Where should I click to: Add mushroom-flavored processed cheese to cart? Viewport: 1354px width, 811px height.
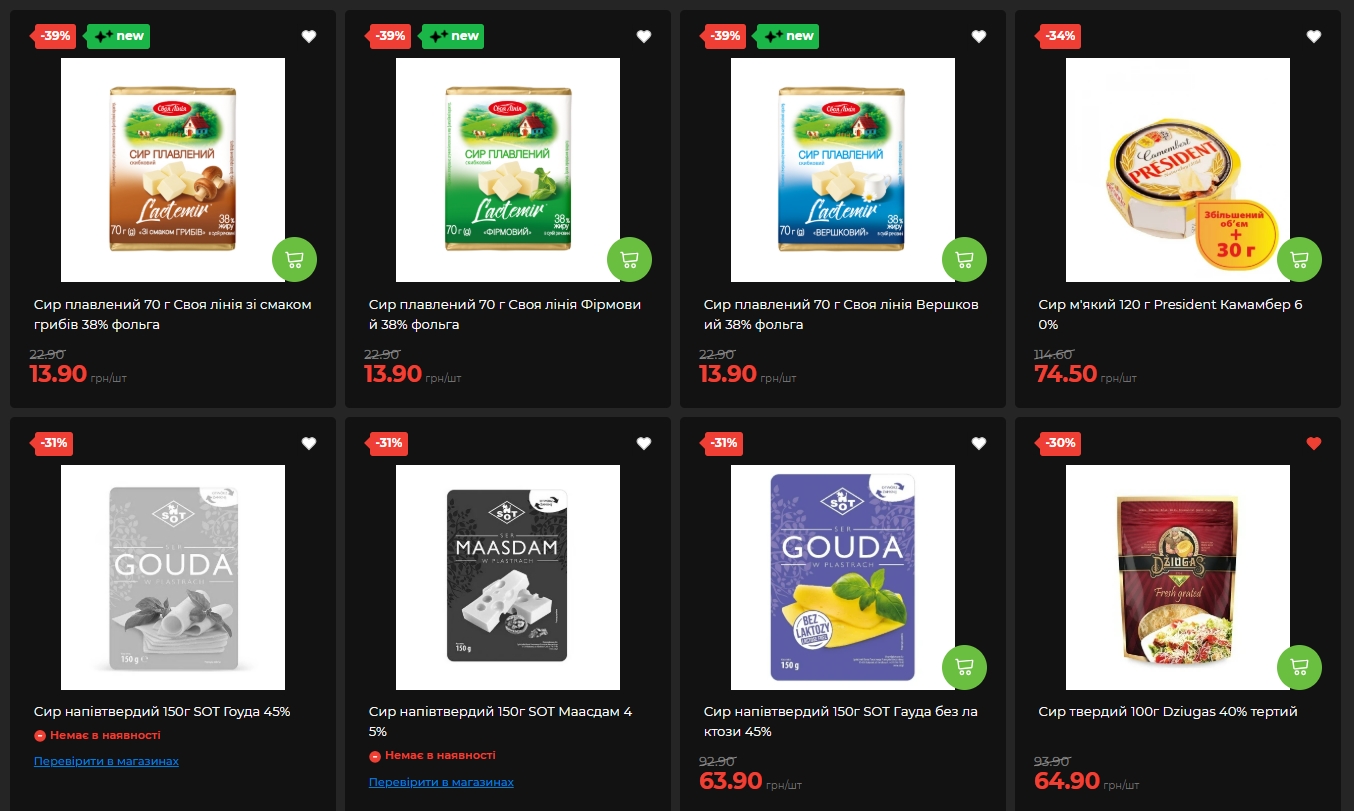tap(294, 260)
